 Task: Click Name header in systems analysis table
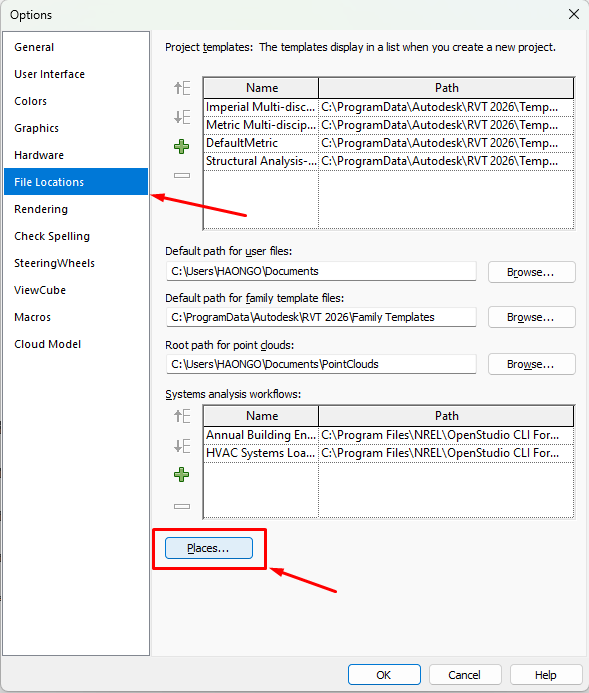261,416
